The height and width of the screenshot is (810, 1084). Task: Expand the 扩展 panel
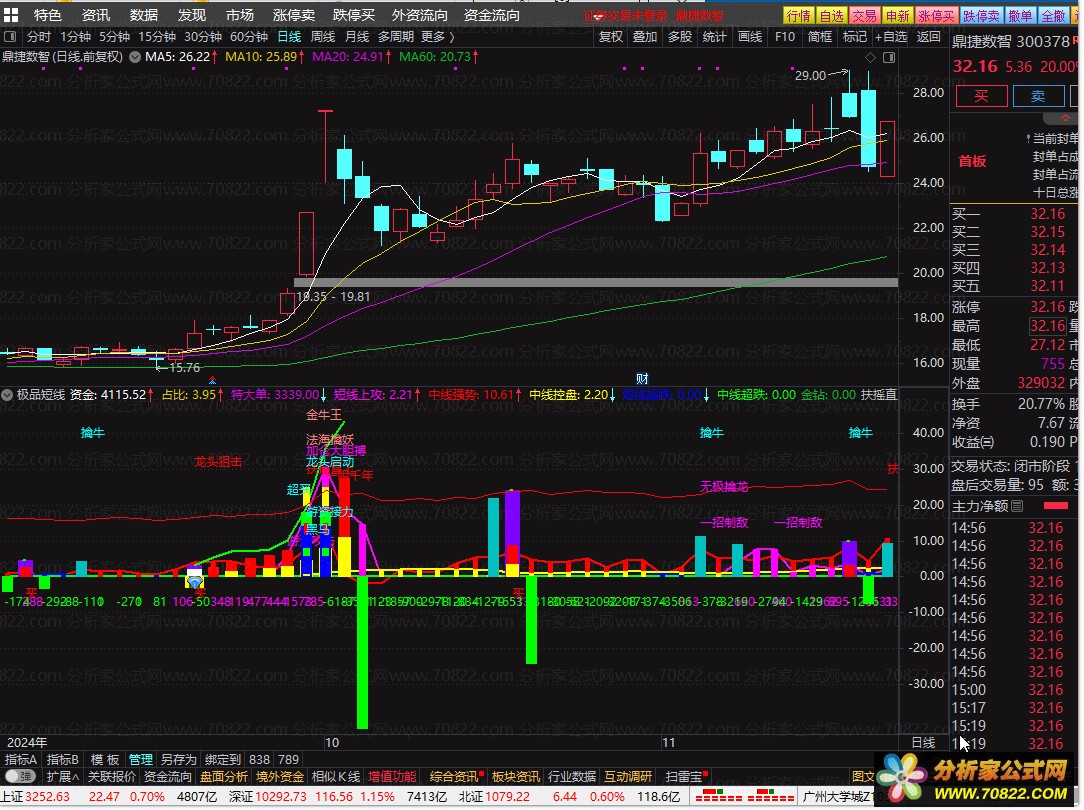click(62, 777)
